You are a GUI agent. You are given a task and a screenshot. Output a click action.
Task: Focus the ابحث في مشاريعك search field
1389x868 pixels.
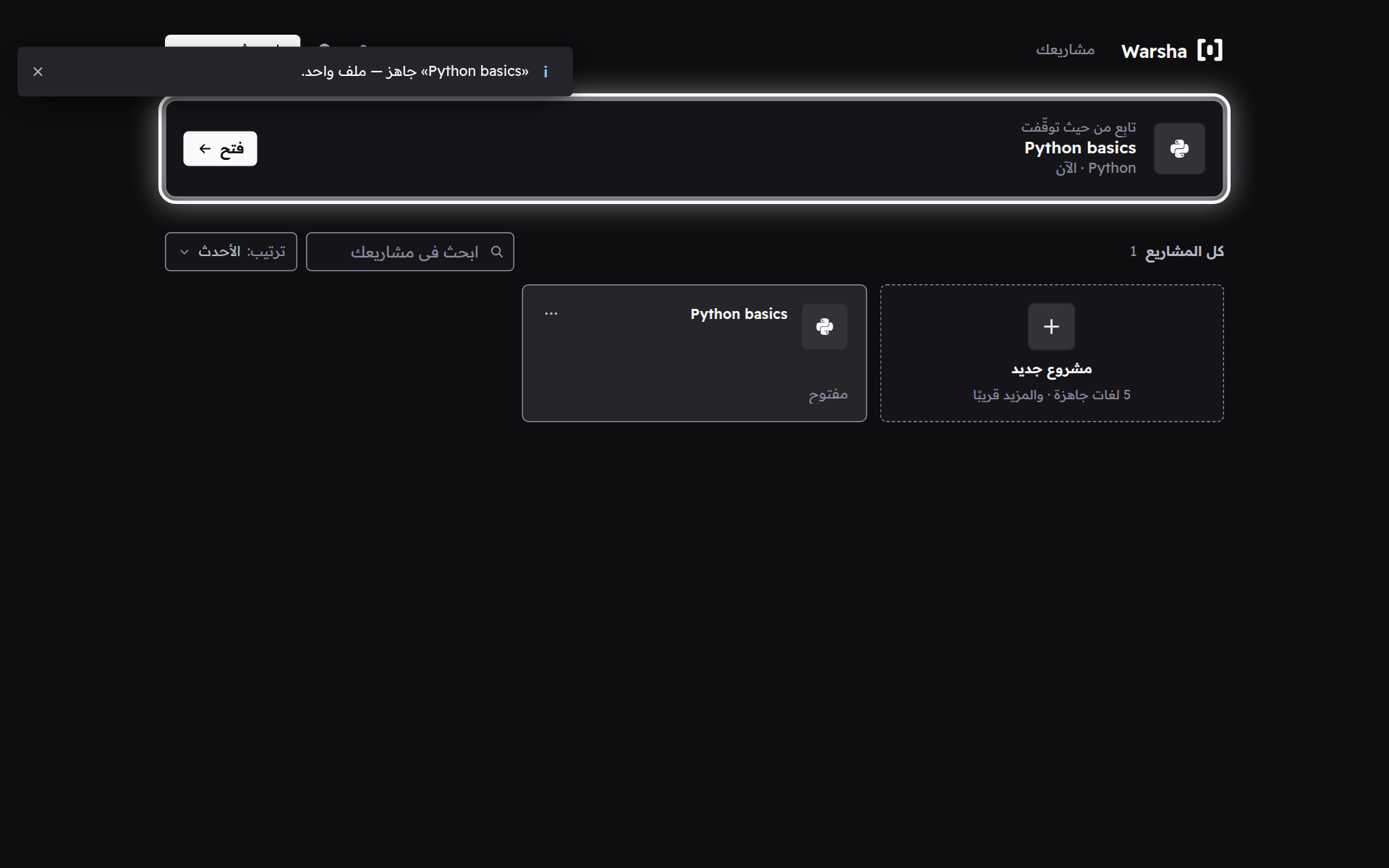[410, 252]
